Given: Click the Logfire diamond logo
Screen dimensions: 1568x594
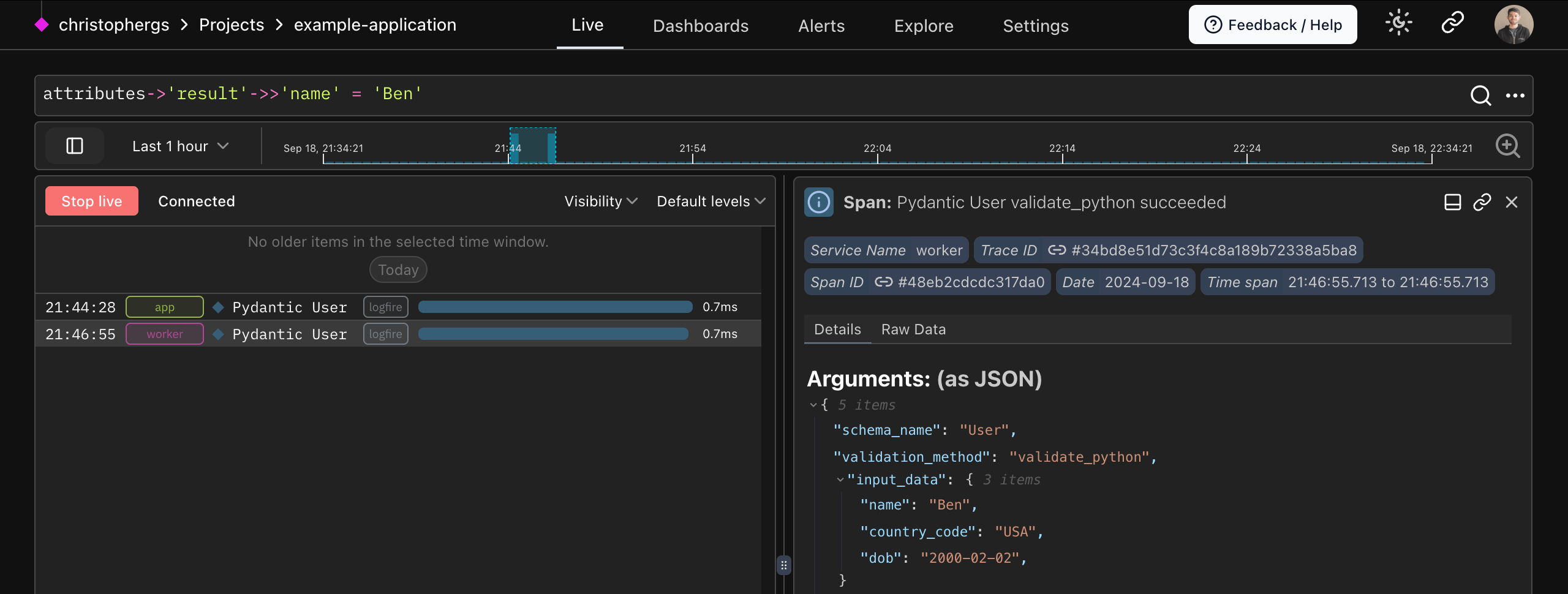Looking at the screenshot, I should tap(42, 24).
